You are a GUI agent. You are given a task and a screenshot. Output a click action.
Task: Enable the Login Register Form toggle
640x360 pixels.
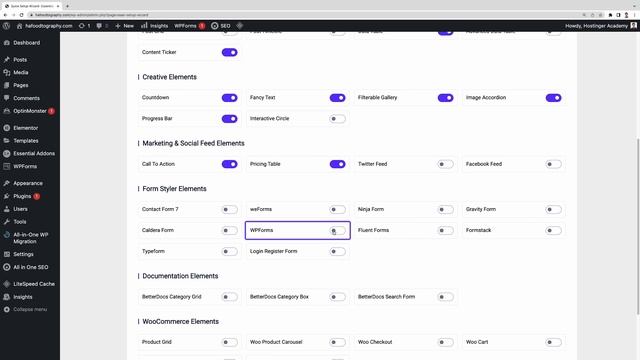(x=338, y=251)
